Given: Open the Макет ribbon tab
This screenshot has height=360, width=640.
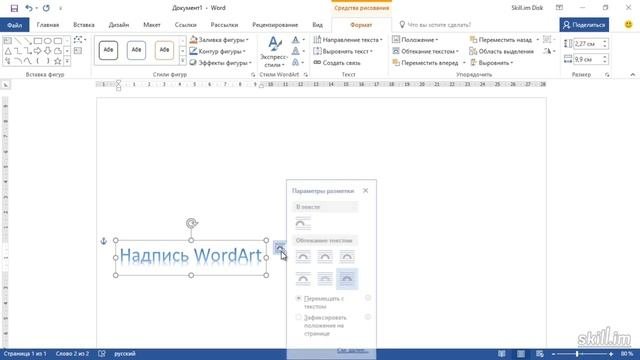Looking at the screenshot, I should [x=152, y=25].
